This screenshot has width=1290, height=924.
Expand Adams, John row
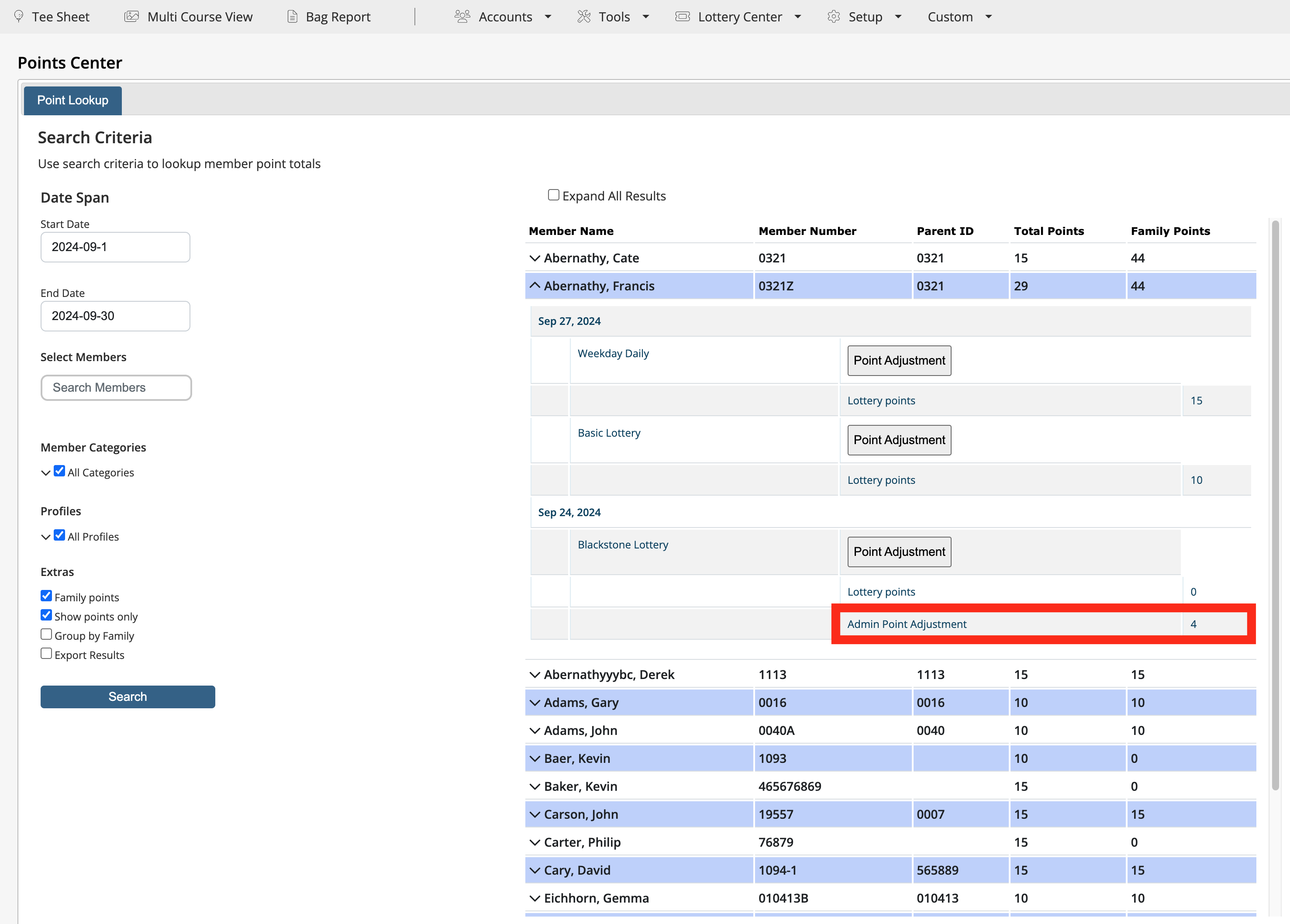(x=535, y=730)
